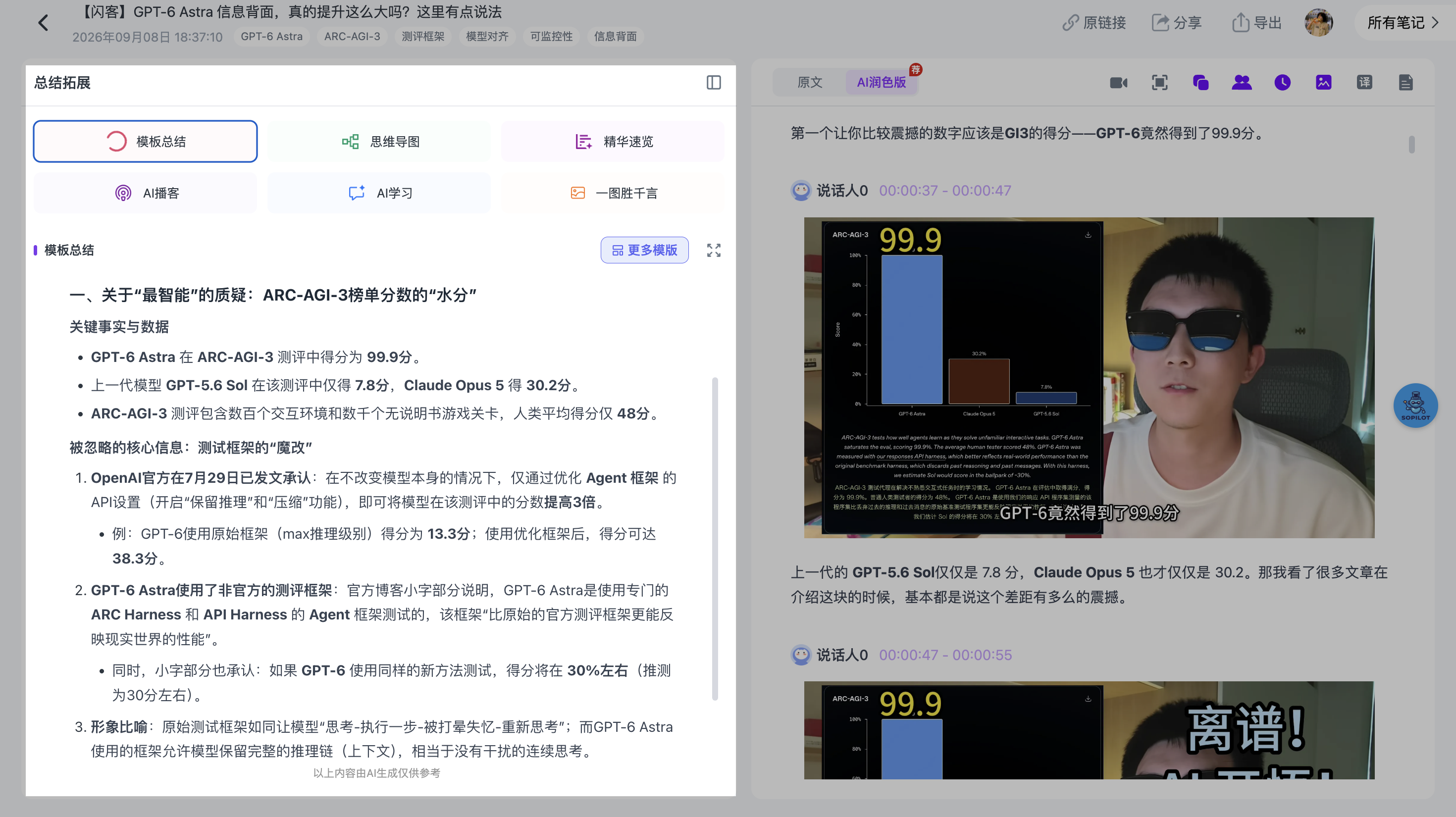The width and height of the screenshot is (1456, 817).
Task: Click the video camera icon in toolbar
Action: point(1119,83)
